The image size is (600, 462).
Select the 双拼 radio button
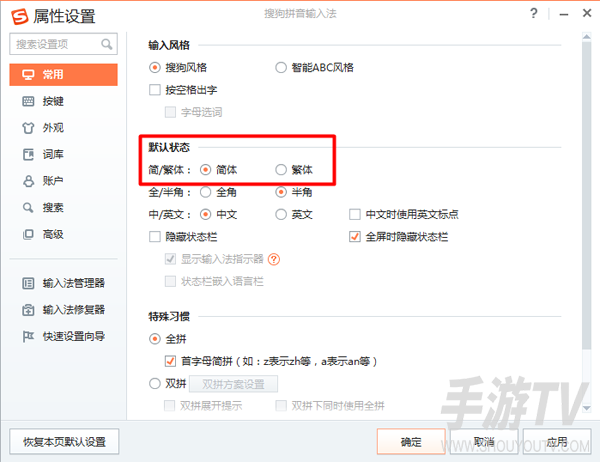[x=155, y=384]
